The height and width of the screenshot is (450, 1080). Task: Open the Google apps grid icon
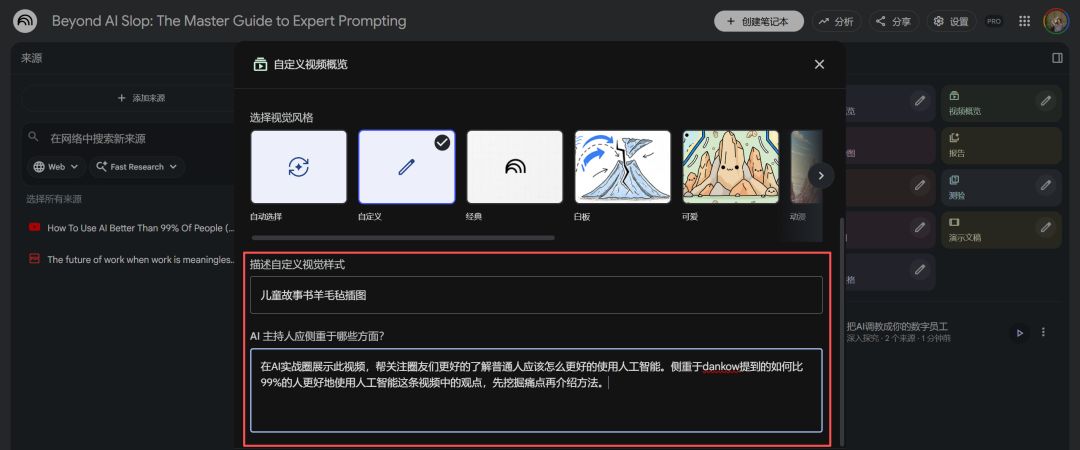(x=1024, y=21)
